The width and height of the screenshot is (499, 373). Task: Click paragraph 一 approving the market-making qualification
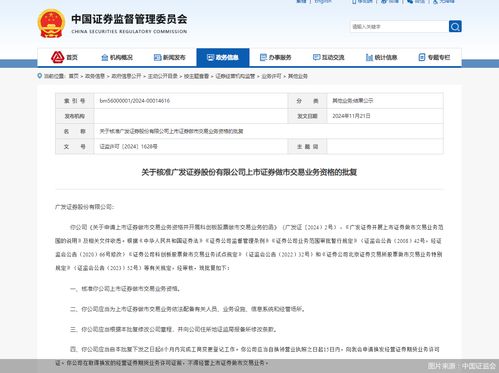[x=125, y=289]
